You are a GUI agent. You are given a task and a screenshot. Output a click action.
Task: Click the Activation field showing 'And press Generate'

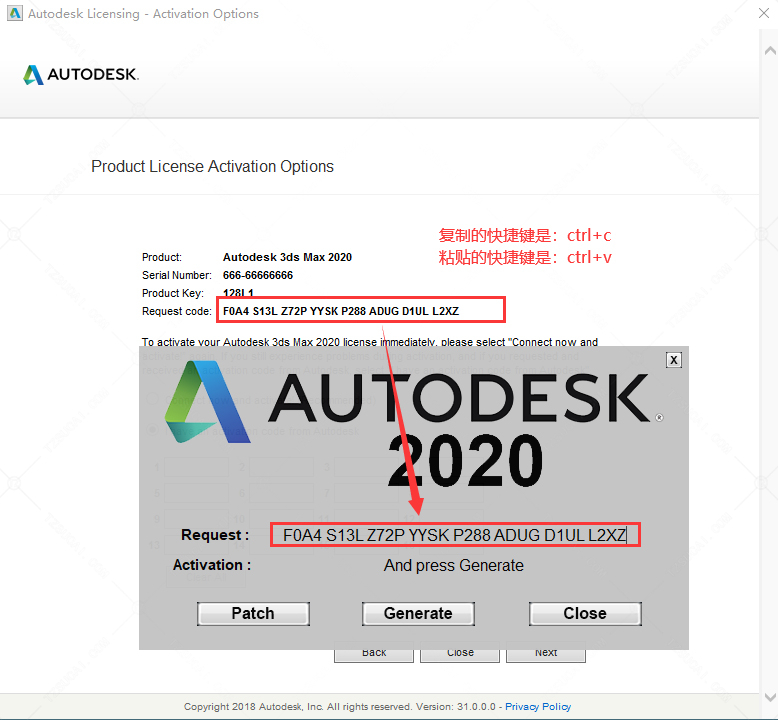(454, 565)
